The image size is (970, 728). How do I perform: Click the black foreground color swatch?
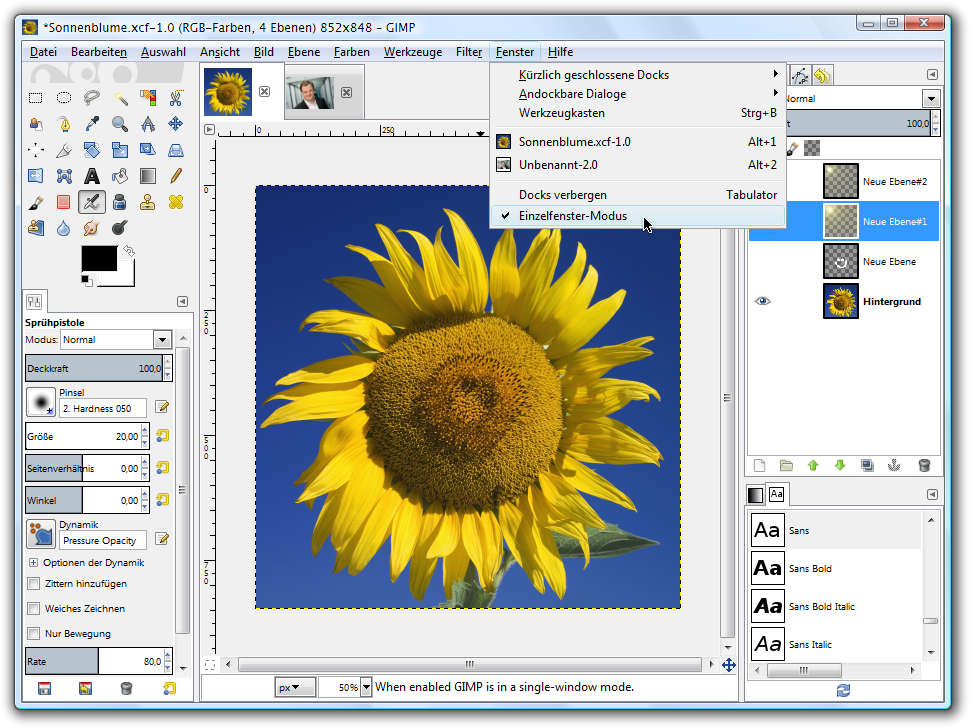(99, 259)
